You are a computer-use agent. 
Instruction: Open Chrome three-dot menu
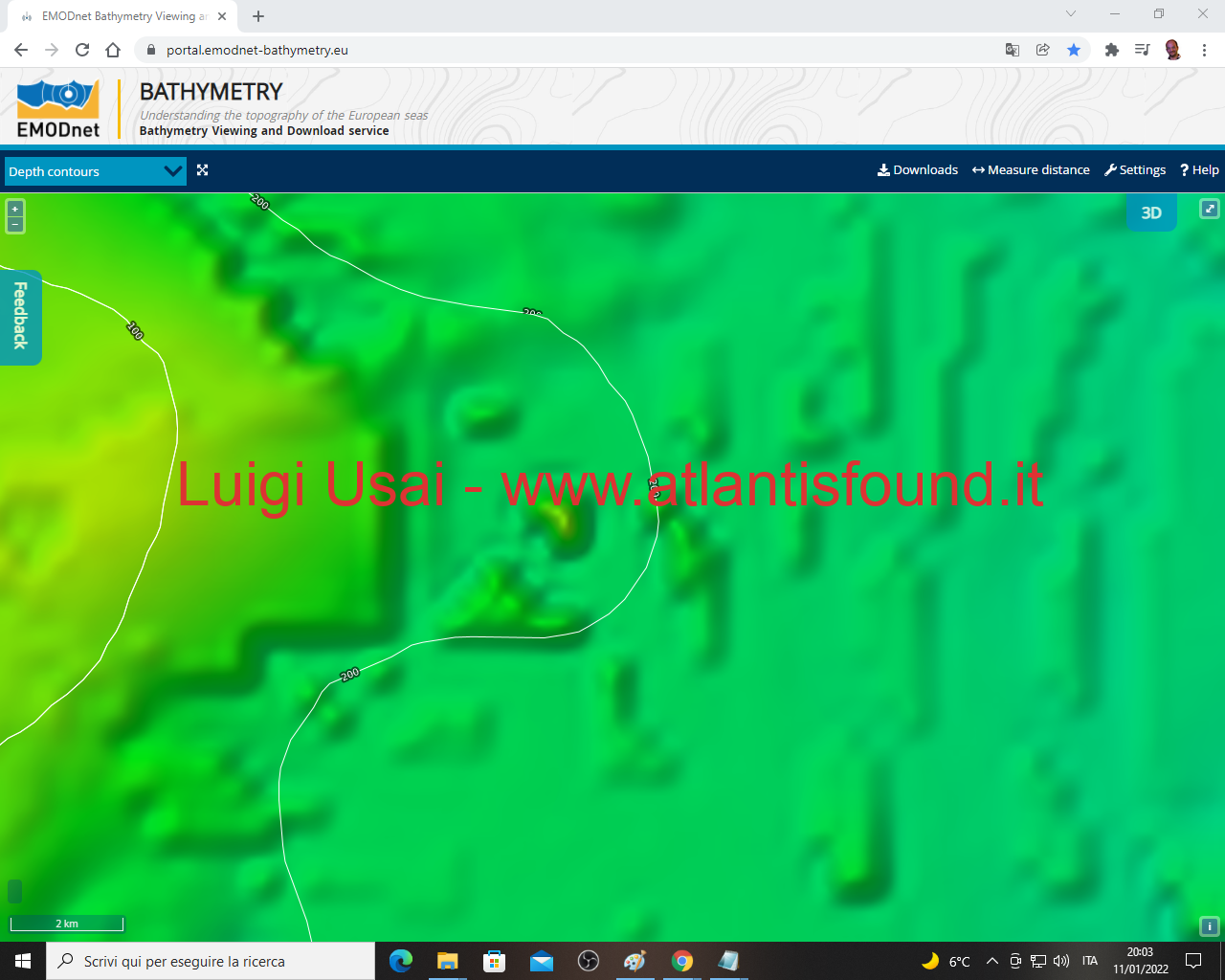pos(1204,50)
